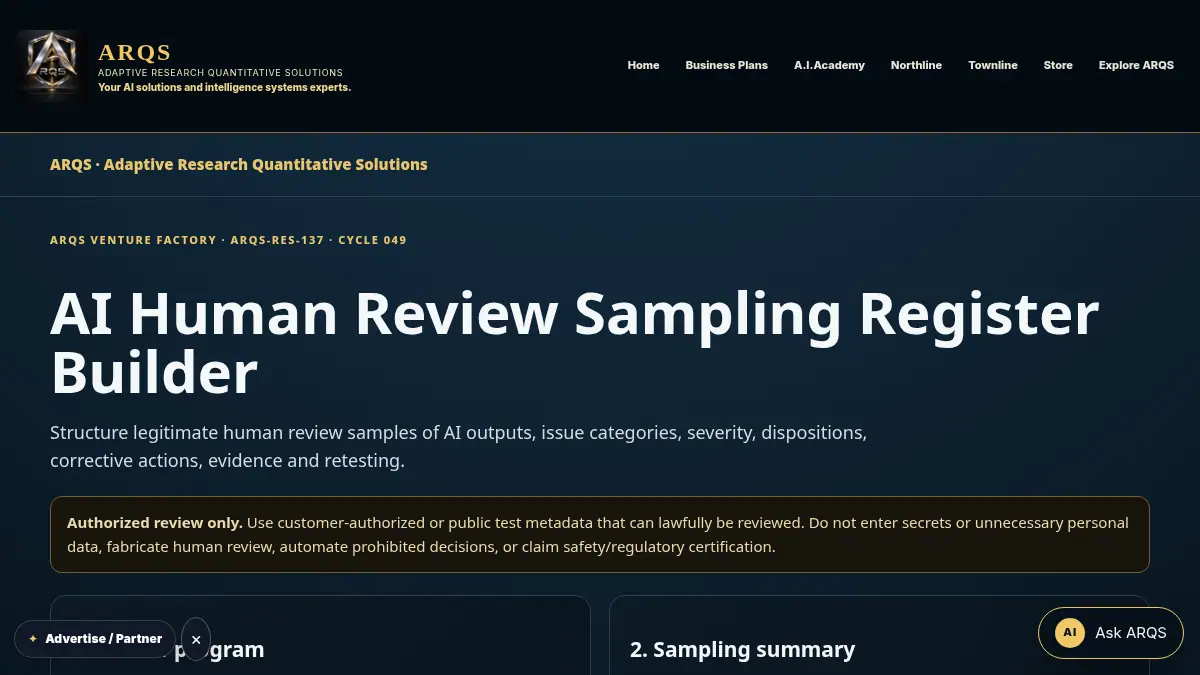Click the 2. Sampling summary heading
This screenshot has height=675, width=1200.
pos(742,650)
